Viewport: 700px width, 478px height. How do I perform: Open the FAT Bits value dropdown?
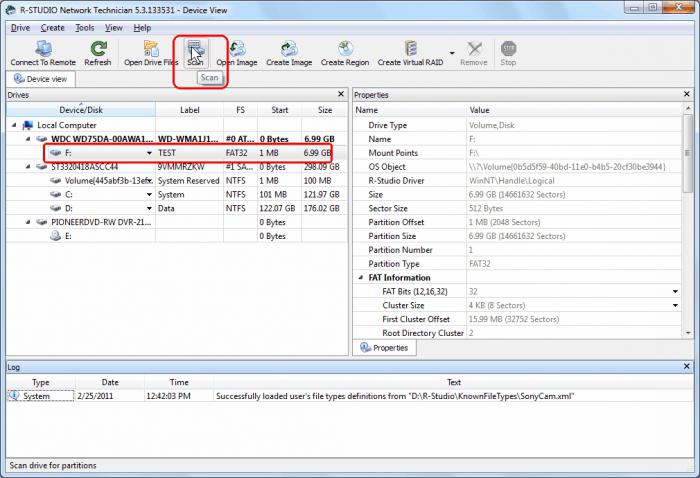click(x=675, y=291)
